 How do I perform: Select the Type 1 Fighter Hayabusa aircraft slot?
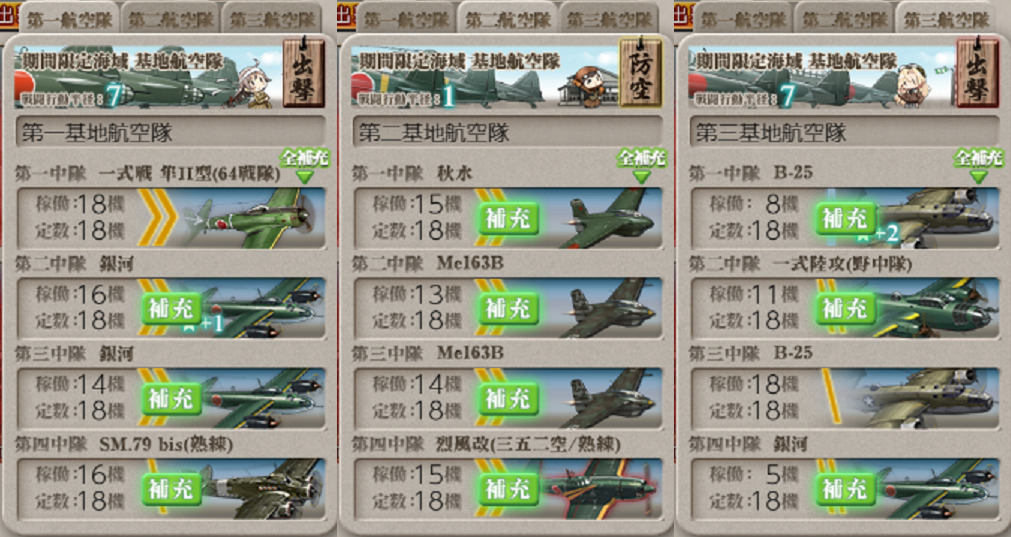point(171,217)
